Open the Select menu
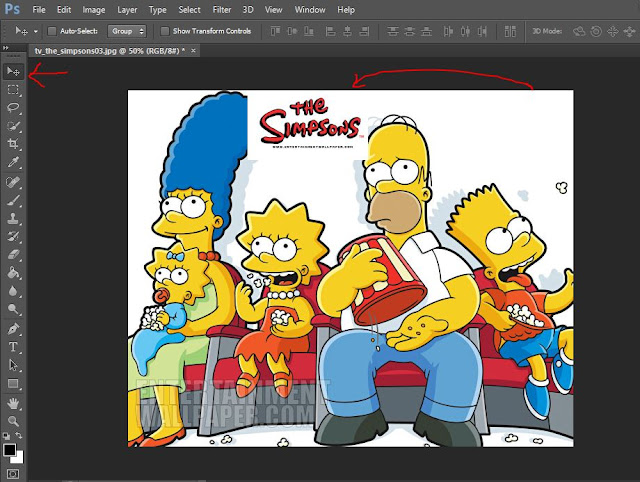Image resolution: width=640 pixels, height=482 pixels. tap(189, 9)
